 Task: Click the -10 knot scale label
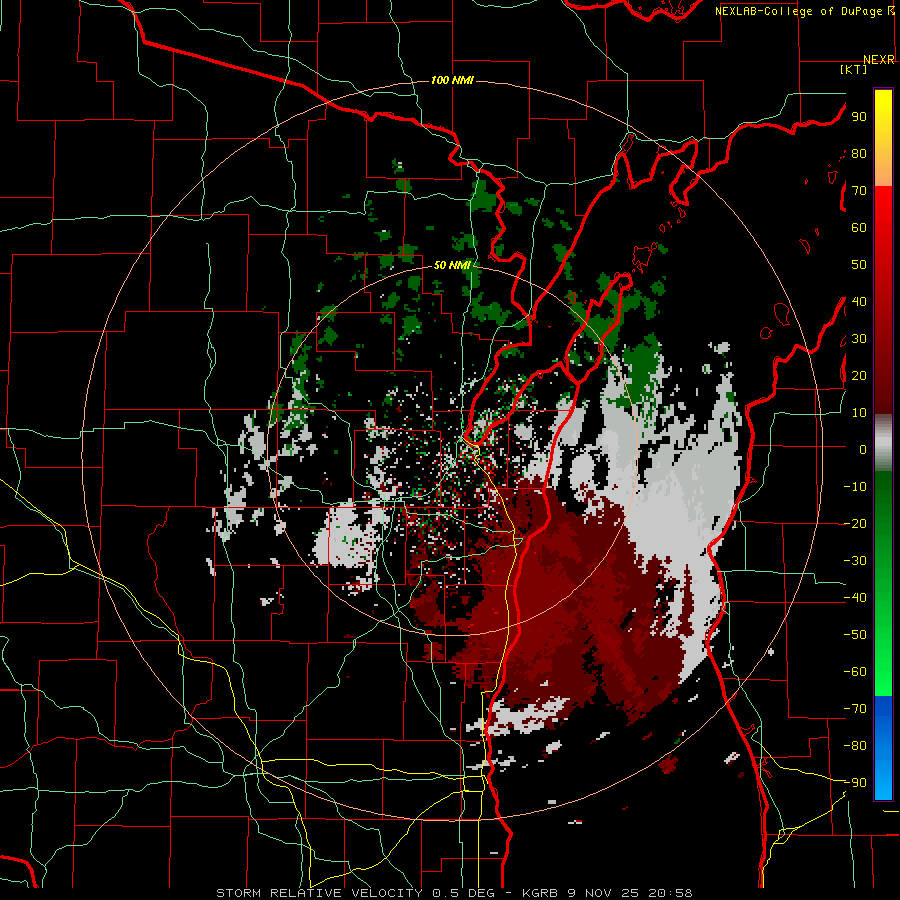pyautogui.click(x=855, y=487)
